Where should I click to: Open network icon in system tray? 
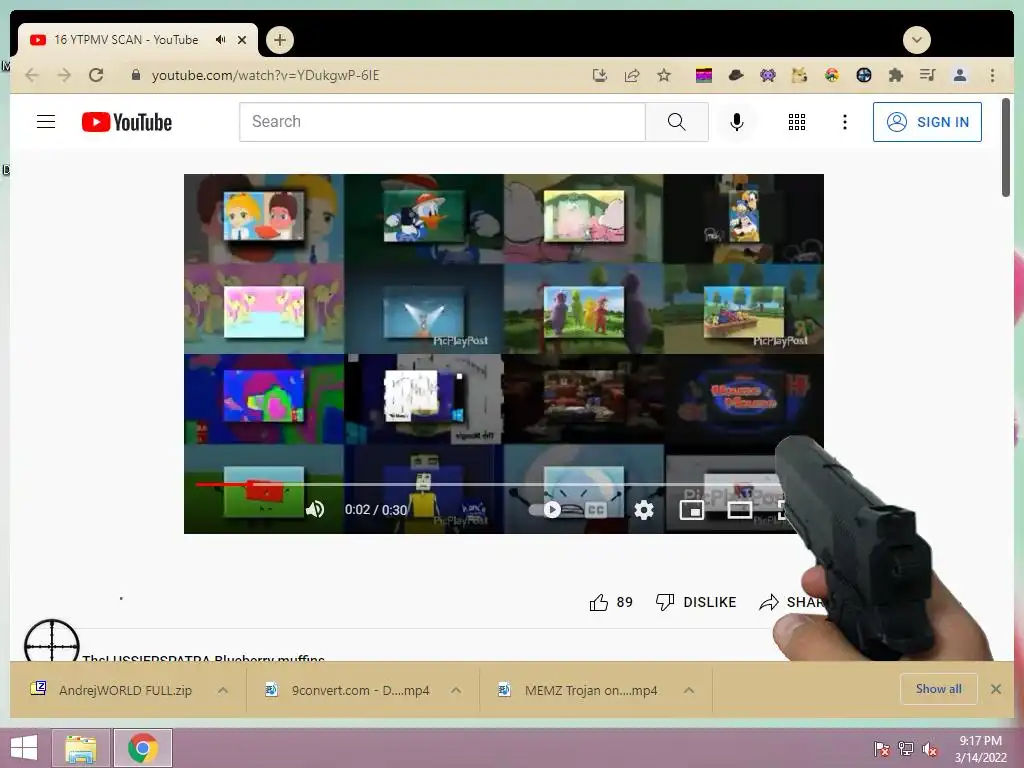click(906, 749)
